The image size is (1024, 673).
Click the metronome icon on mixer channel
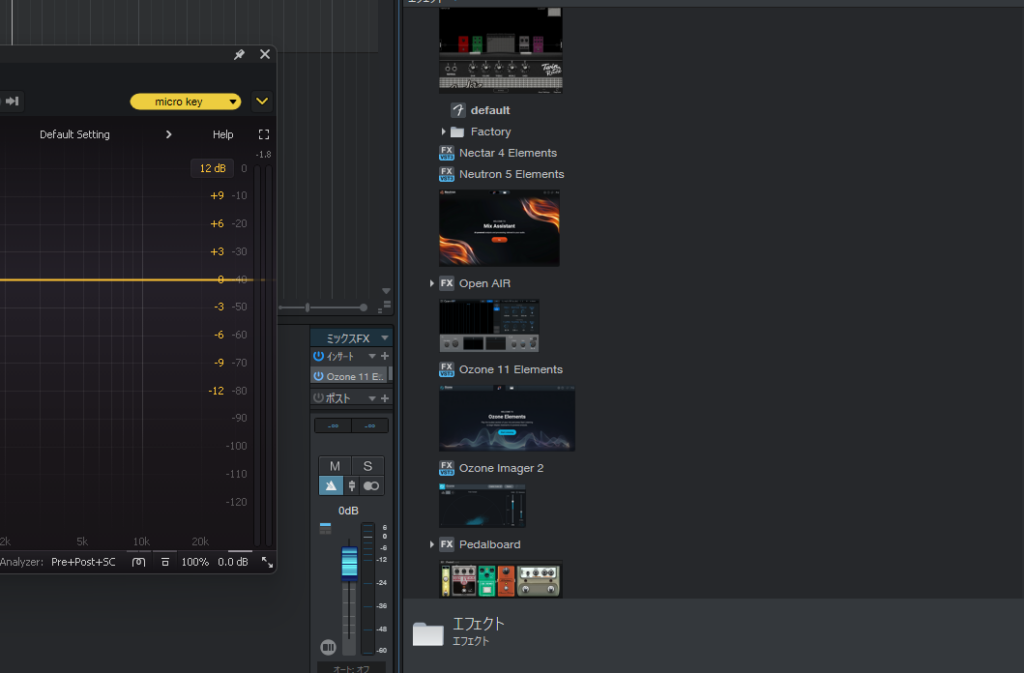point(331,486)
